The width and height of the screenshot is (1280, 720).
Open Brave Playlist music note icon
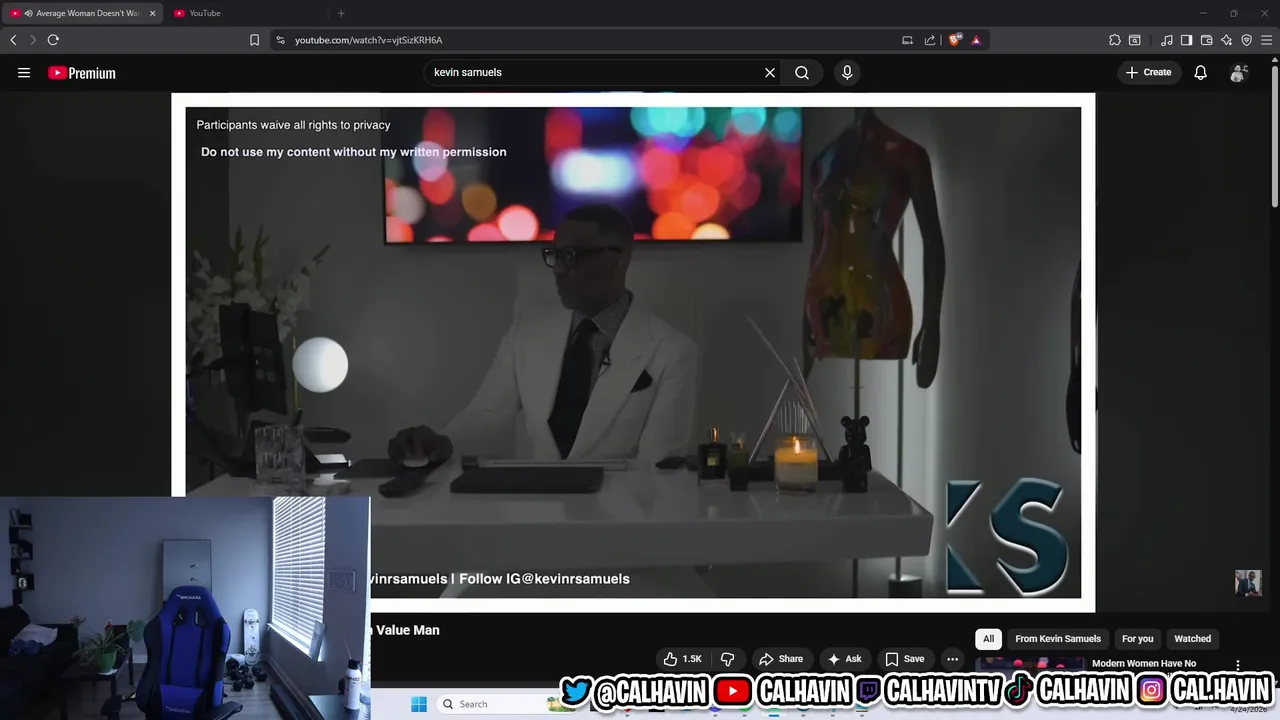[x=1167, y=40]
